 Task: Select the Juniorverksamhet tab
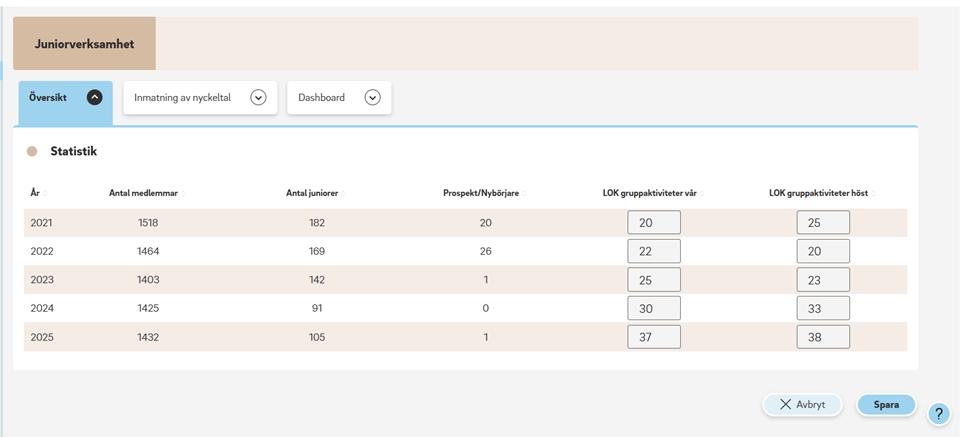(x=84, y=44)
